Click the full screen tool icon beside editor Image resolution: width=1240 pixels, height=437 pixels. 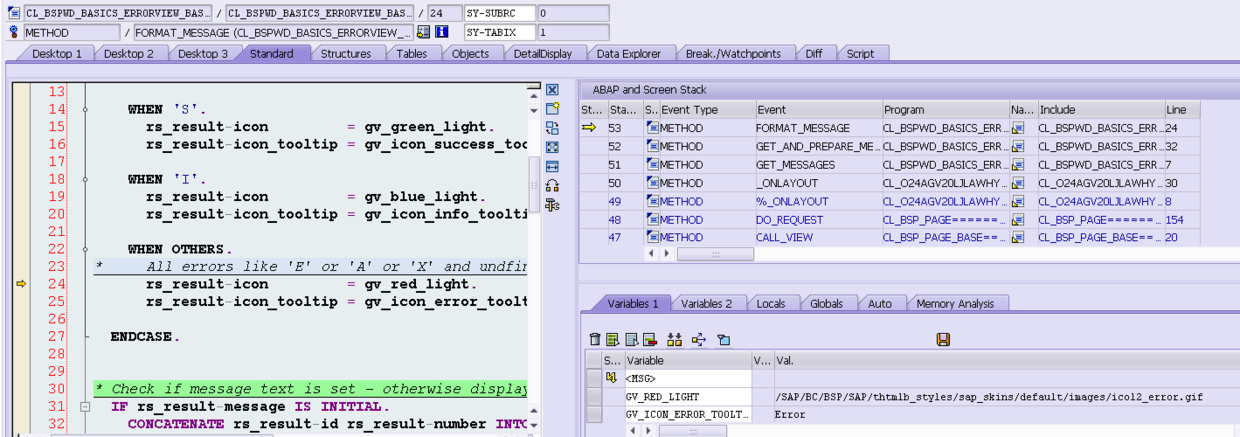[552, 147]
